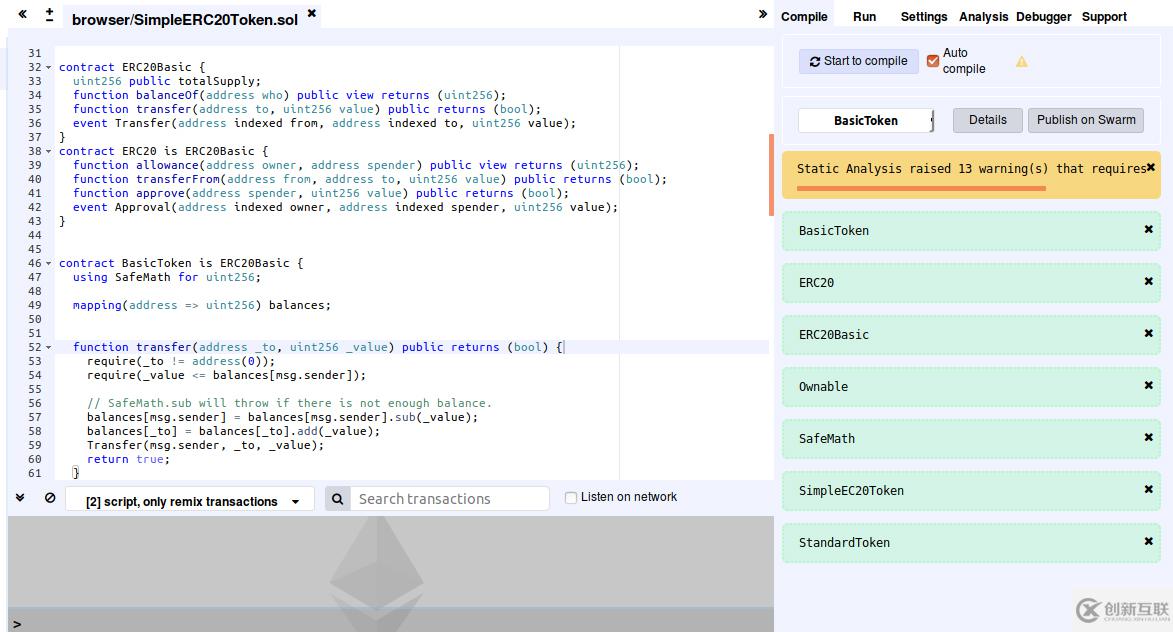The width and height of the screenshot is (1173, 632).
Task: Focus the Search transactions field
Action: [450, 499]
